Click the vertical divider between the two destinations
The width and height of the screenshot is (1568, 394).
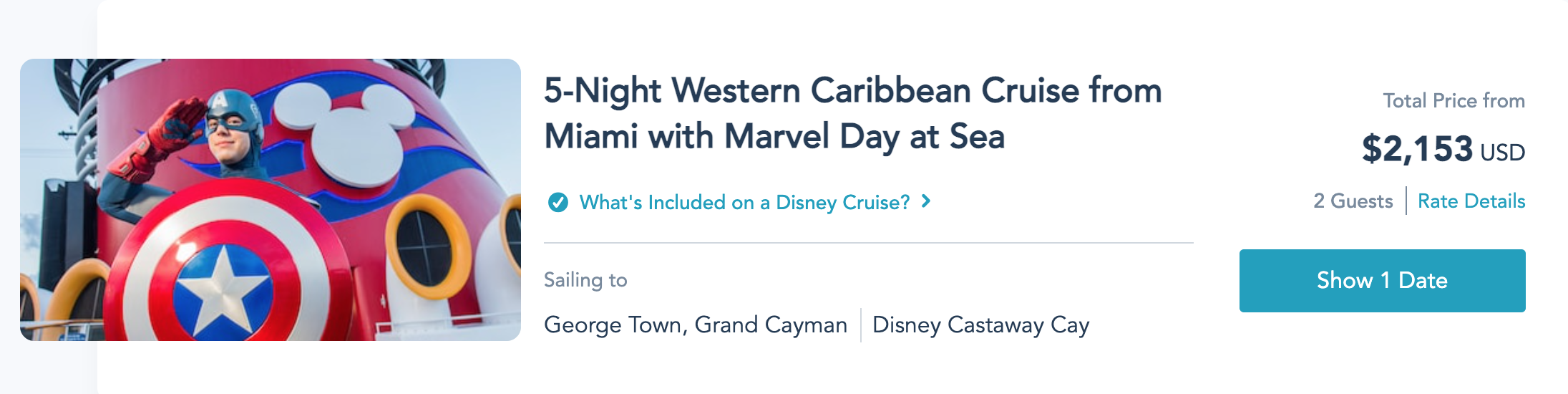pyautogui.click(x=860, y=325)
